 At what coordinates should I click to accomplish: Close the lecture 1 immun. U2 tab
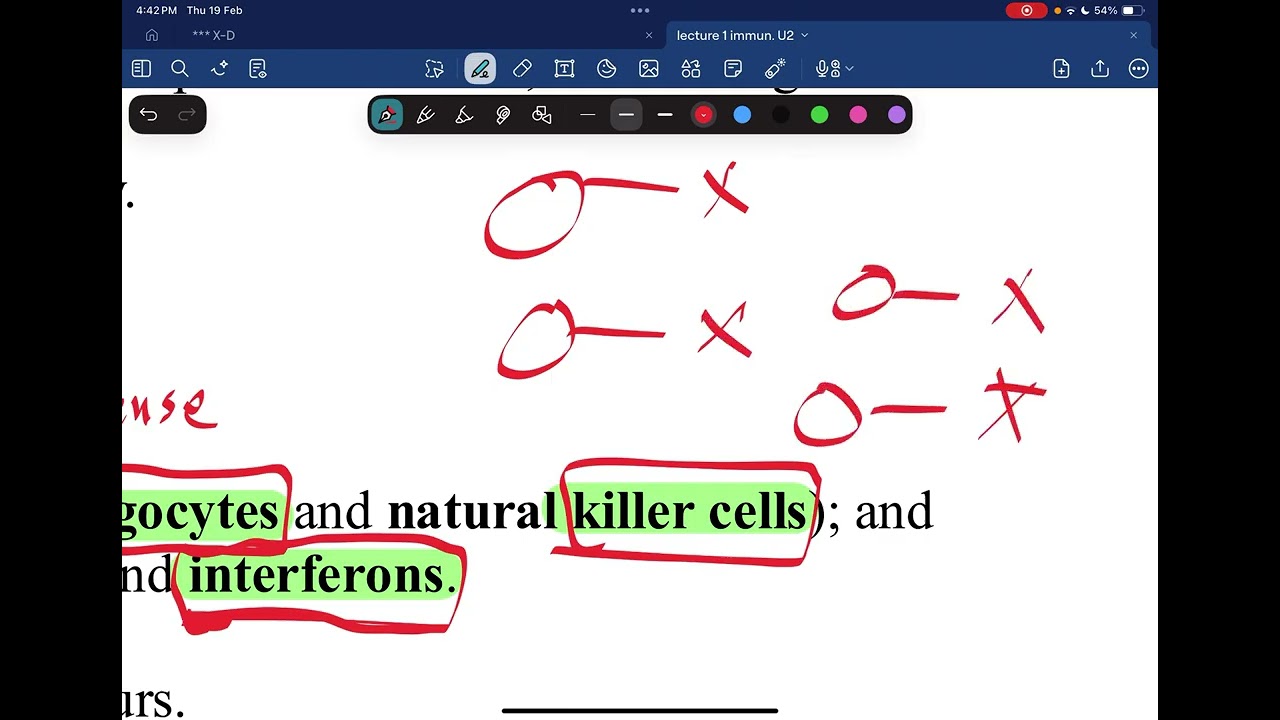pyautogui.click(x=1133, y=35)
